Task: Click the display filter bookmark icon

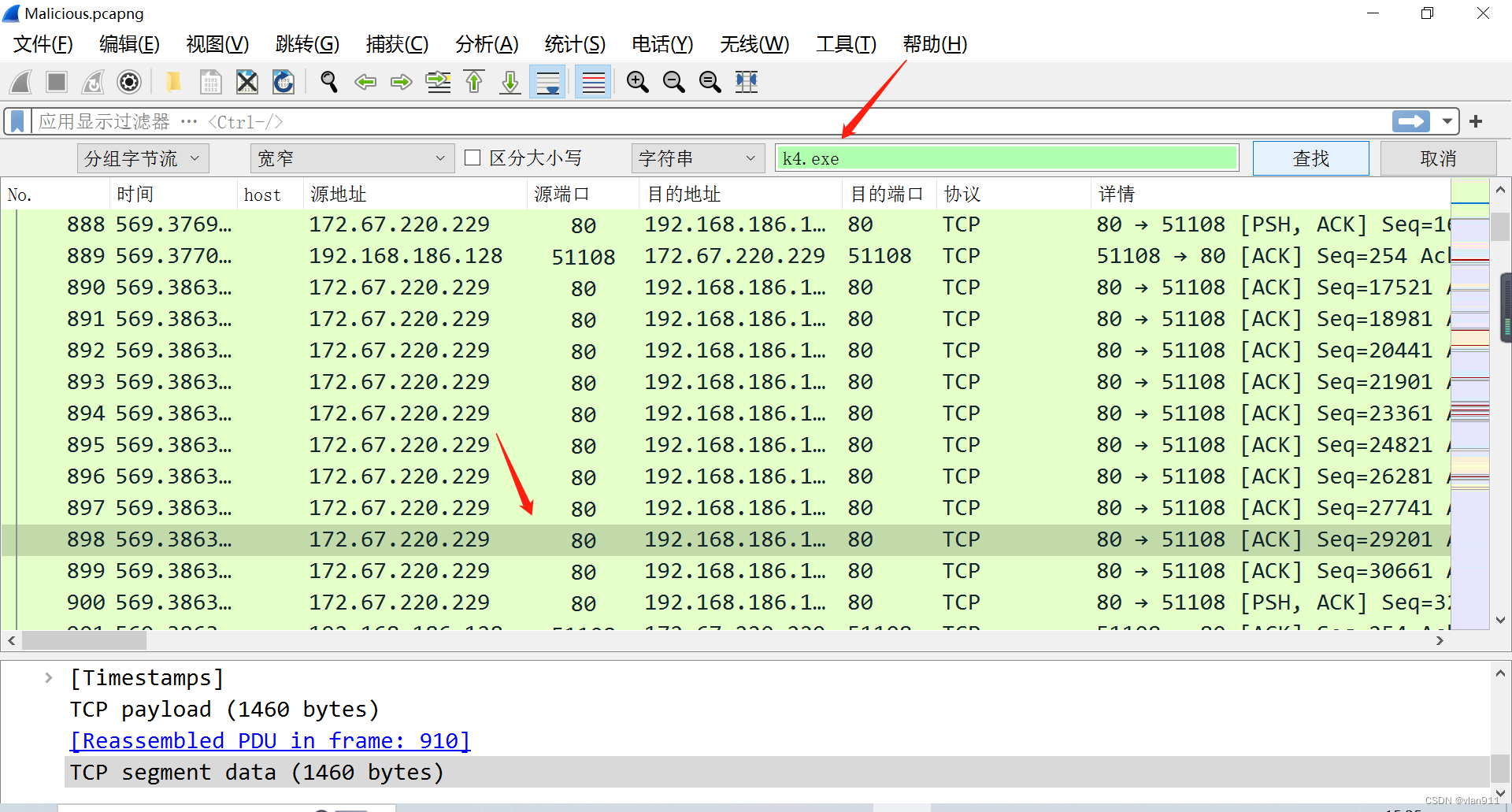Action: (x=17, y=121)
